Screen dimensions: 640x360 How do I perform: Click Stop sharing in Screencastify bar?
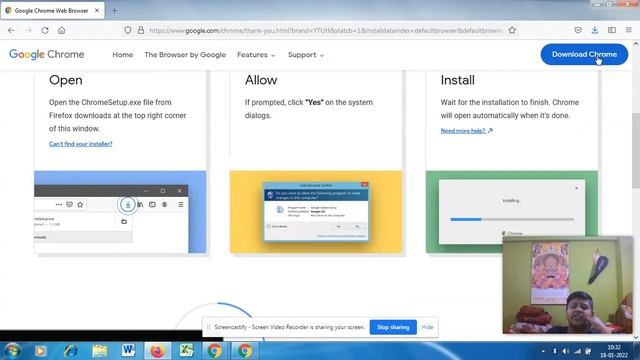click(x=393, y=327)
